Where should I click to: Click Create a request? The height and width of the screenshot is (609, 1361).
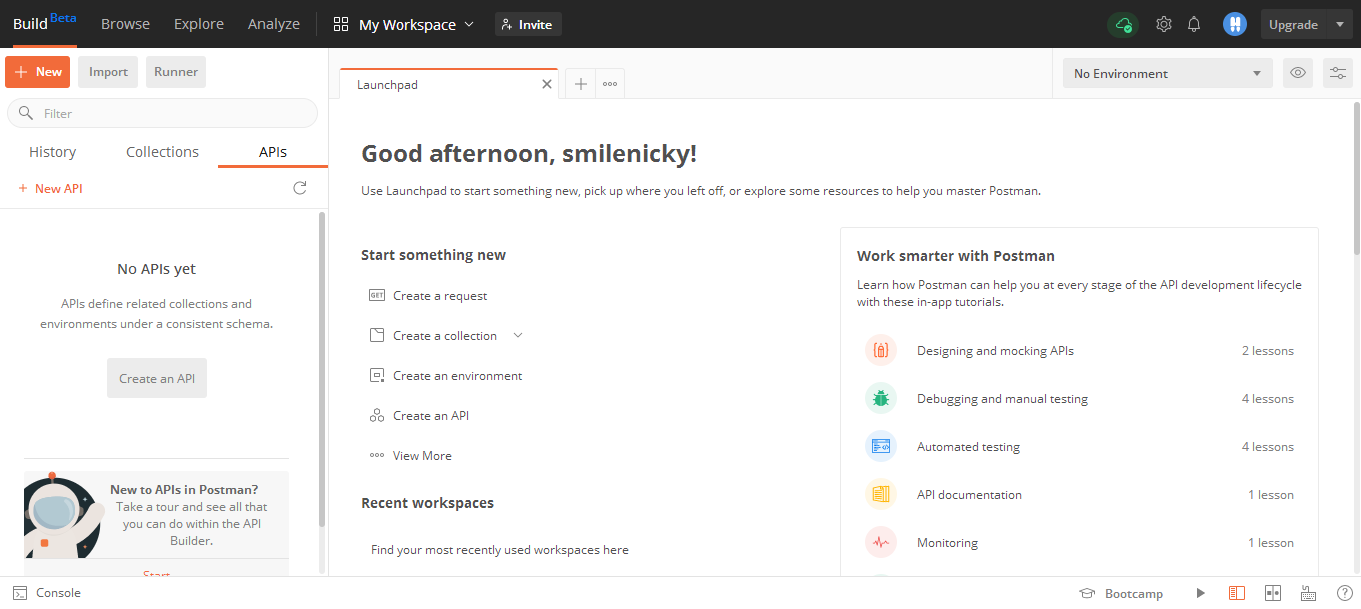pos(440,296)
